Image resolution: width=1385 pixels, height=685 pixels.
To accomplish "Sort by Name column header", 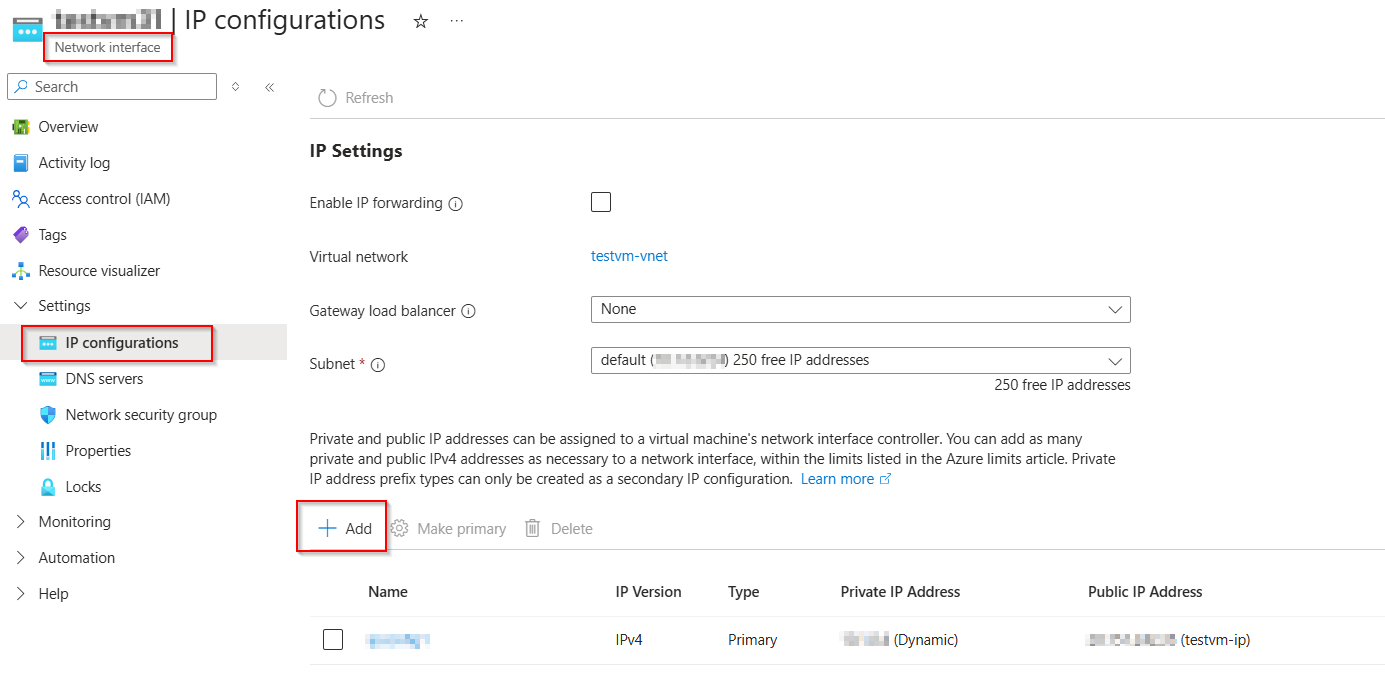I will (388, 592).
